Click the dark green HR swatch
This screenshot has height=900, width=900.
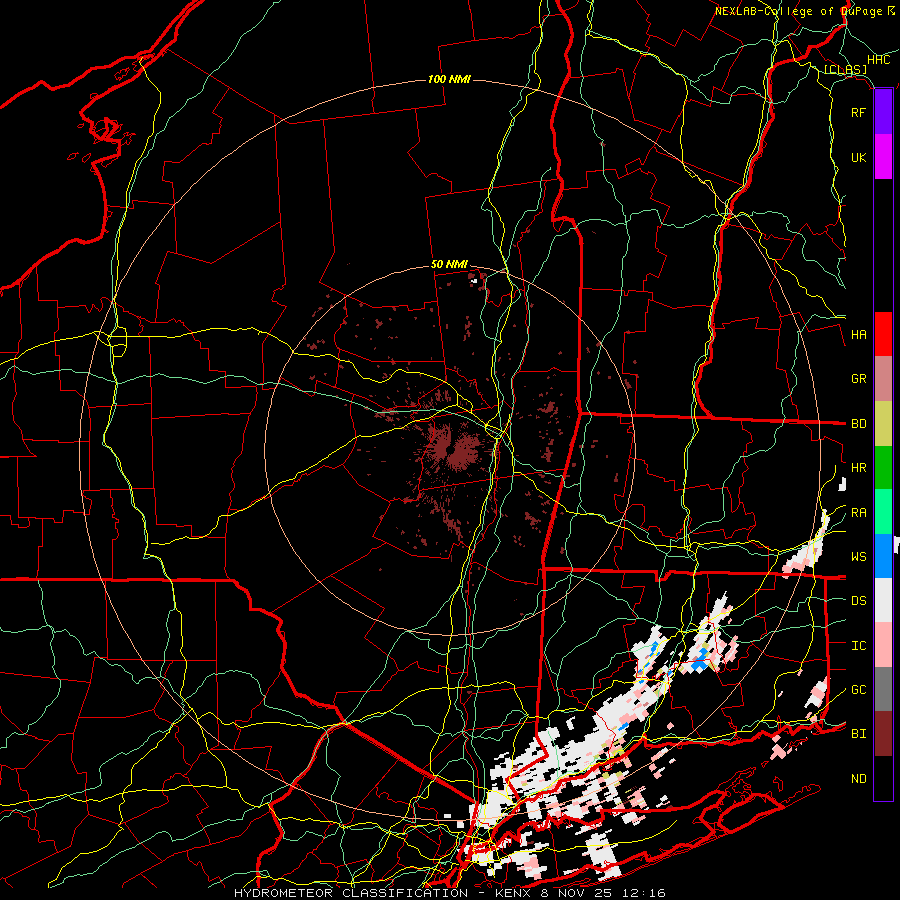click(x=883, y=468)
